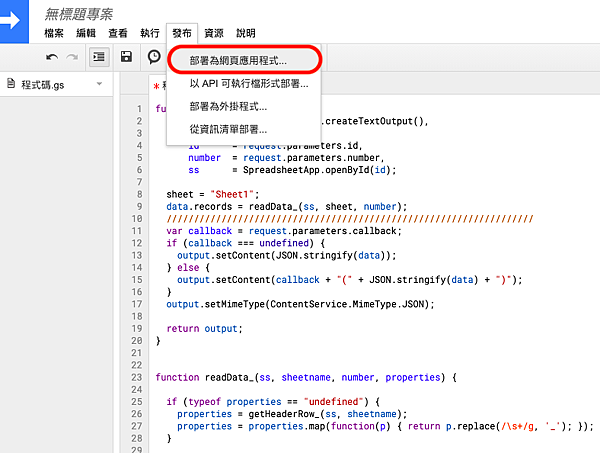The width and height of the screenshot is (600, 453).
Task: Open the 編輯 menu
Action: click(86, 33)
